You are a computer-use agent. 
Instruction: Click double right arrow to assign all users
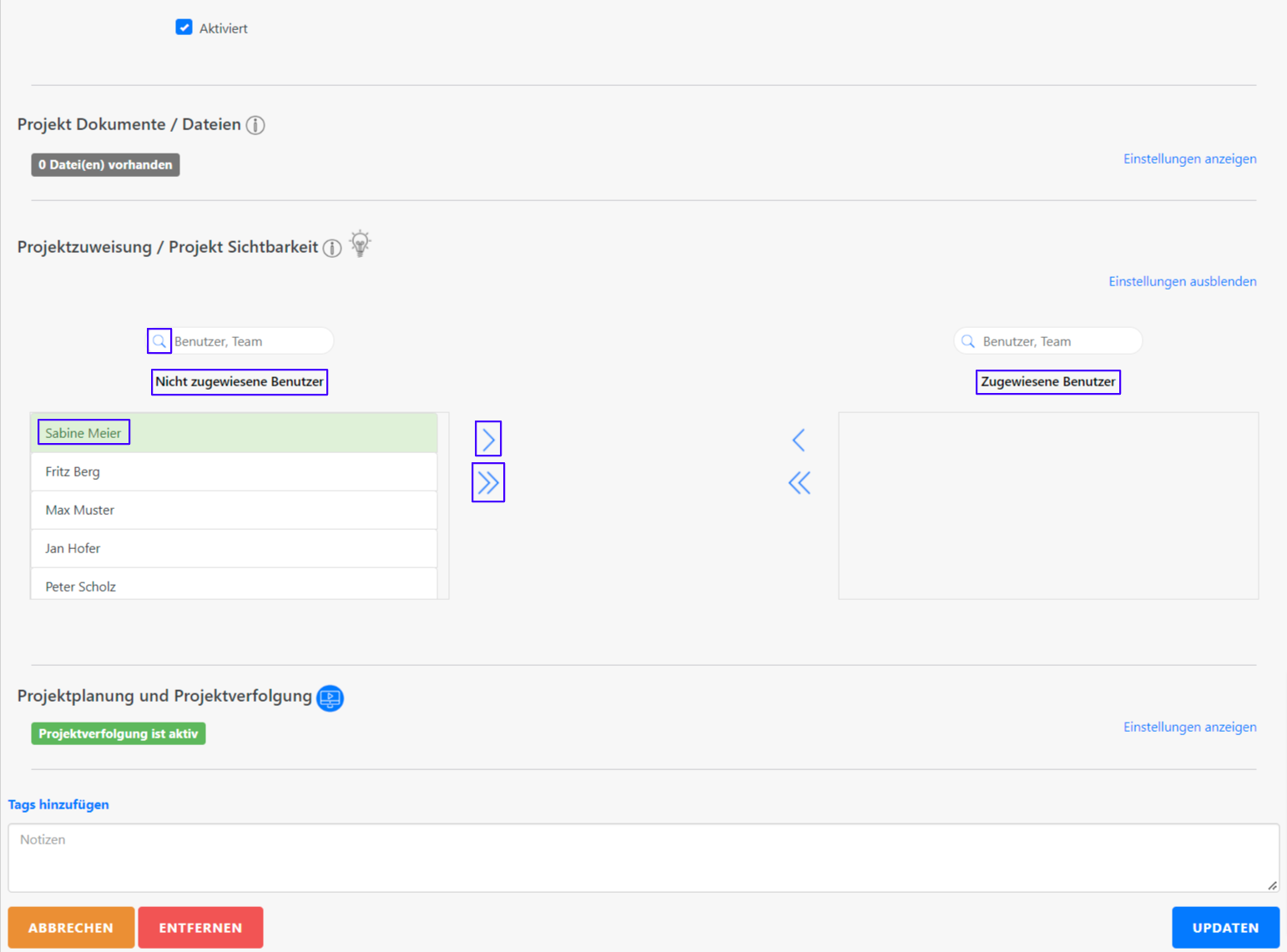[488, 483]
